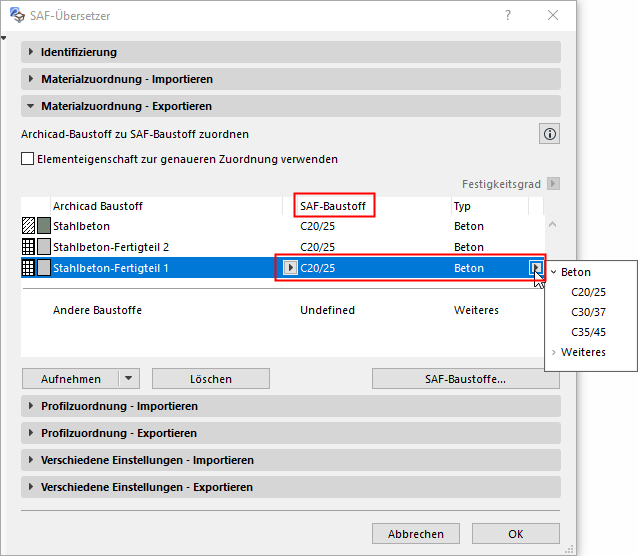Viewport: 638px width, 556px height.
Task: Open the SAF-Baustoffe... dialog button
Action: point(465,379)
